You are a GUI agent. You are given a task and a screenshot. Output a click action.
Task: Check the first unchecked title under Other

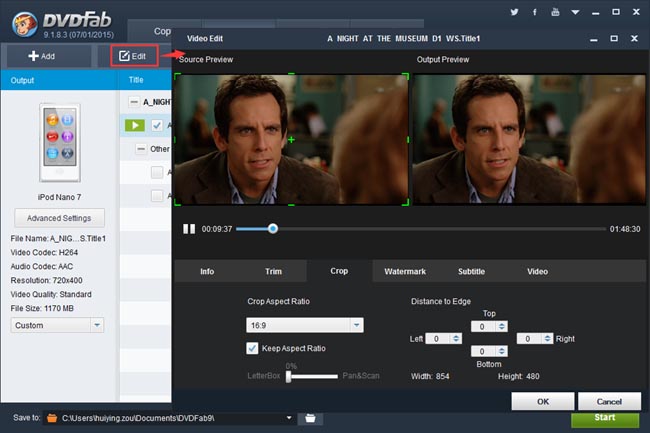[x=157, y=172]
